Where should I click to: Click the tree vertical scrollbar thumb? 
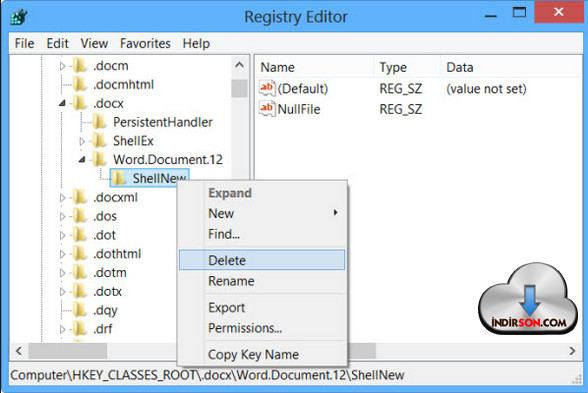tap(239, 88)
